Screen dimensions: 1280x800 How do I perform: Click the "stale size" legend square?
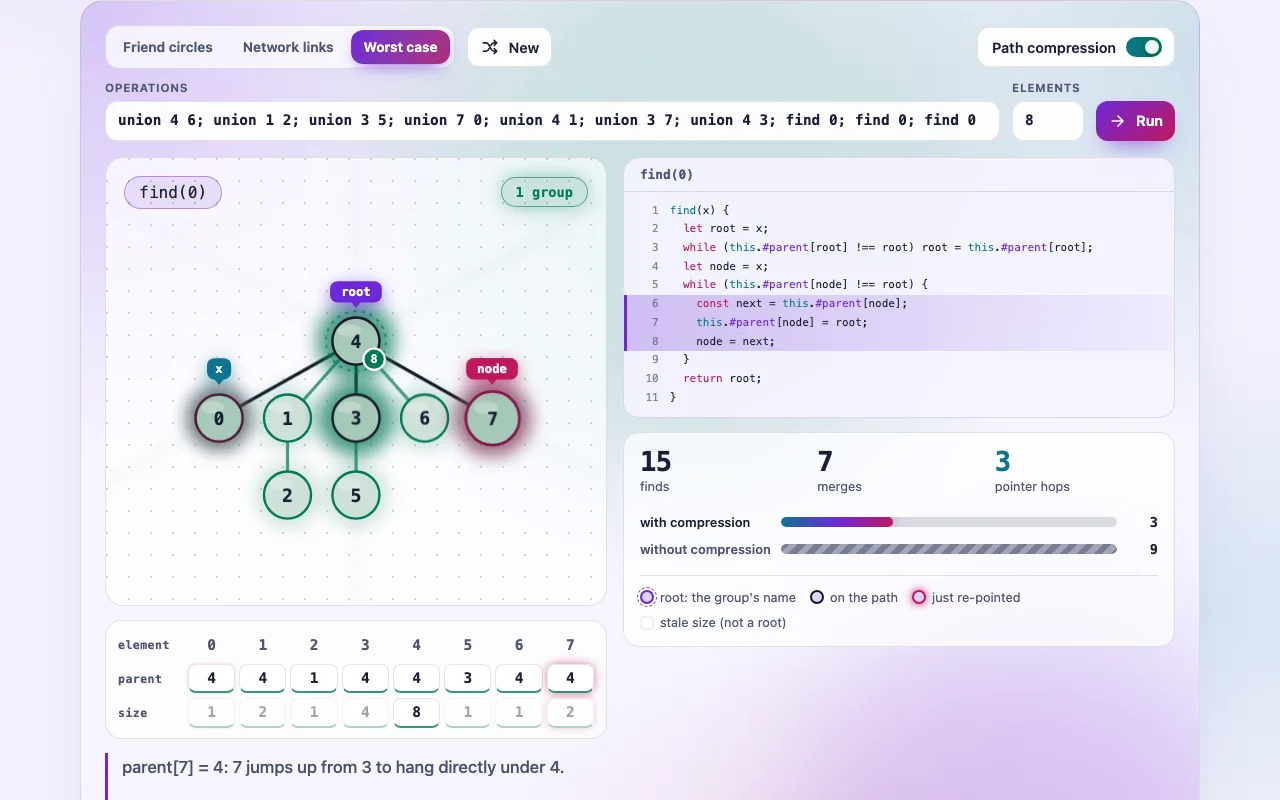point(647,623)
